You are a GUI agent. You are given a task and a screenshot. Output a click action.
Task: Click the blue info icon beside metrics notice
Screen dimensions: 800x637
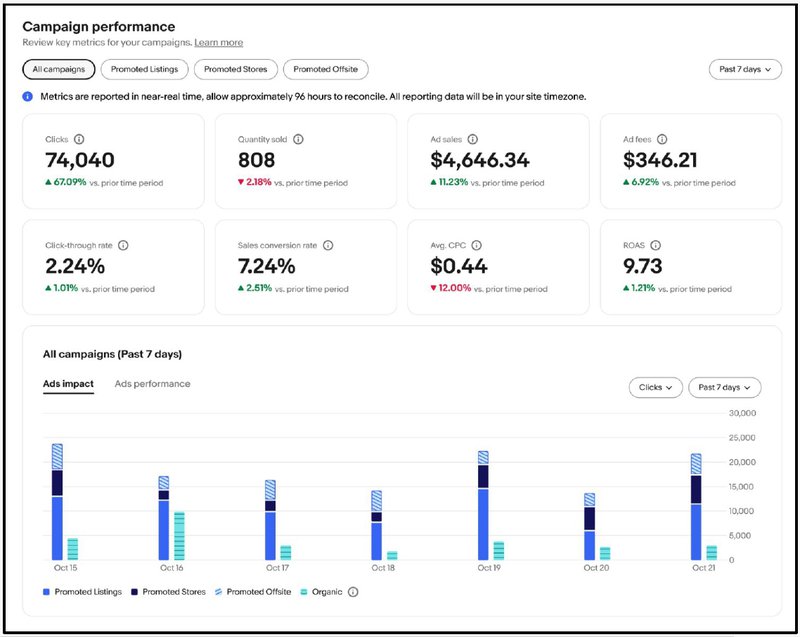pyautogui.click(x=28, y=96)
